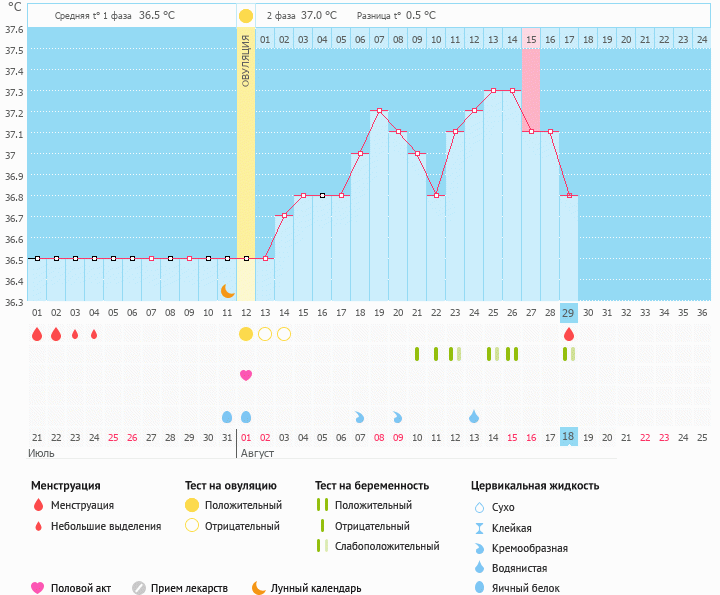Click the pink highlighted phase day 15 header
Image resolution: width=720 pixels, height=595 pixels.
click(x=531, y=39)
